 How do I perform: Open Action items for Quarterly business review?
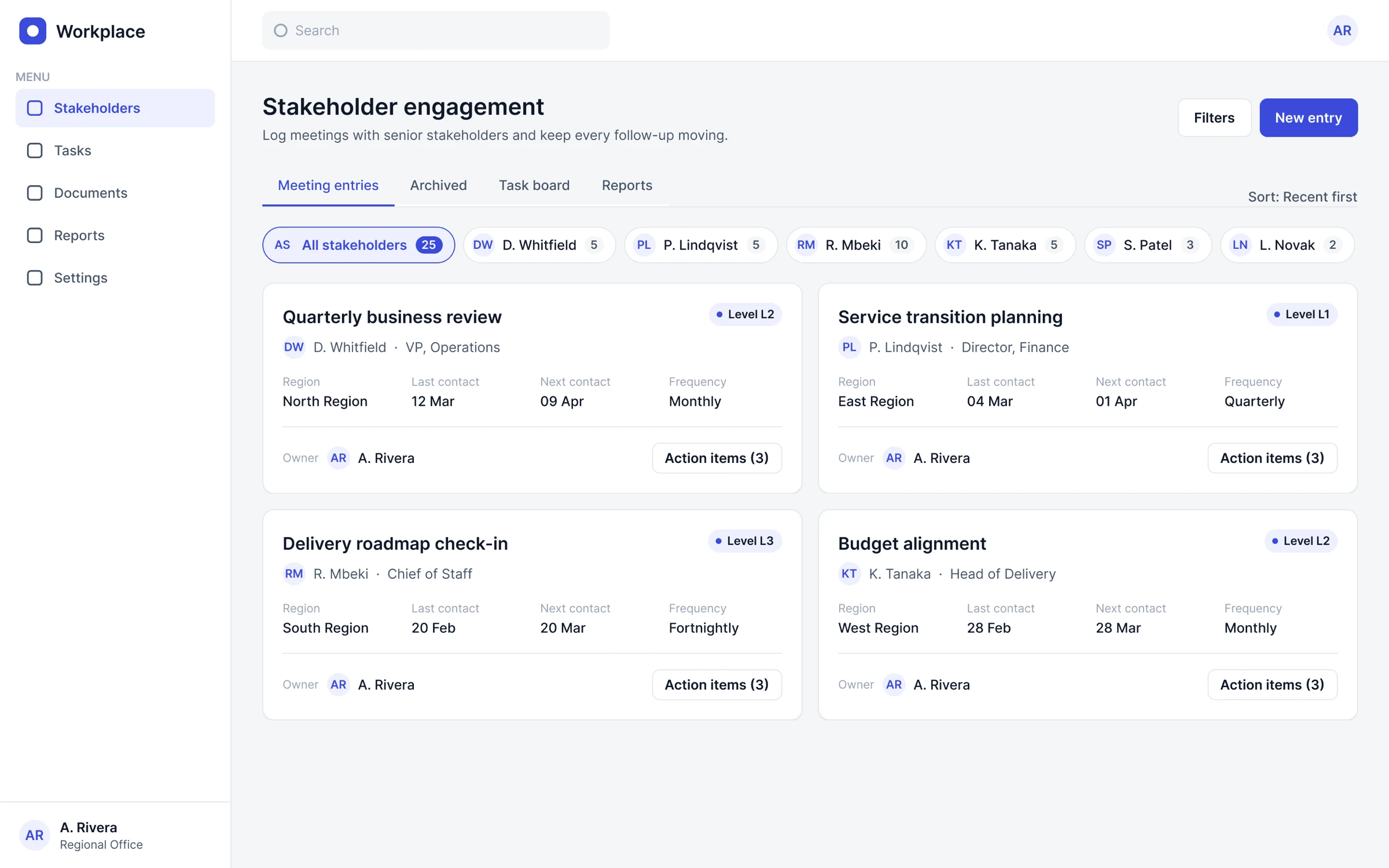tap(716, 458)
